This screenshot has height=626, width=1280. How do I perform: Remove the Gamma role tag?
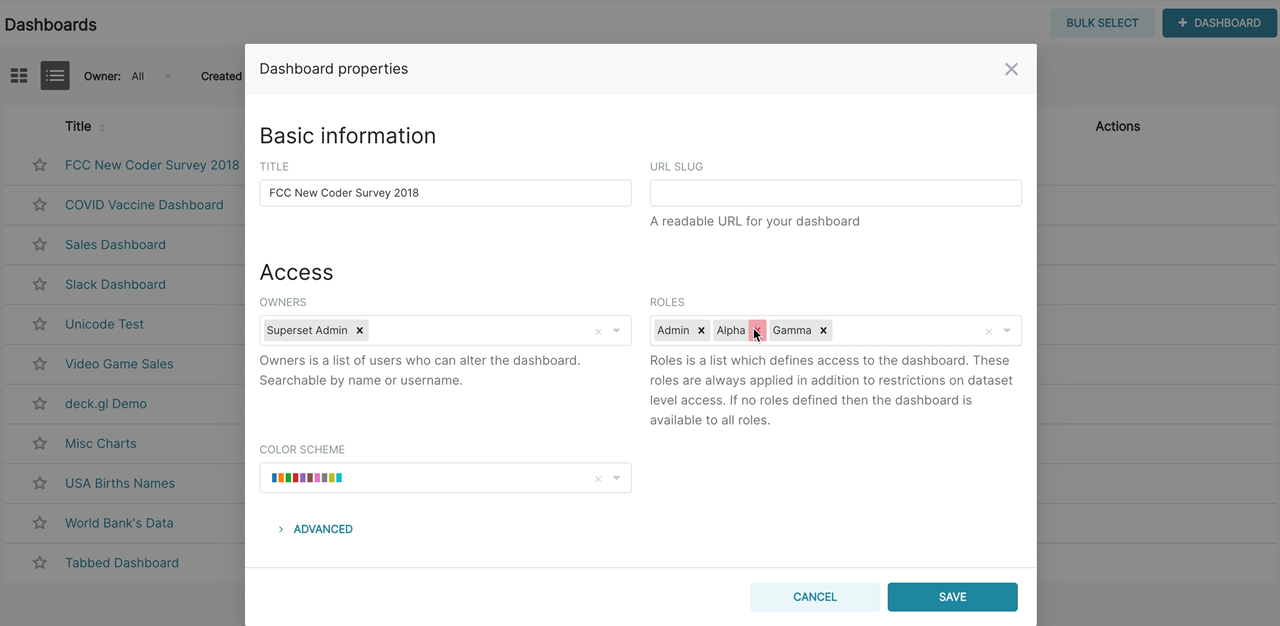tap(823, 330)
